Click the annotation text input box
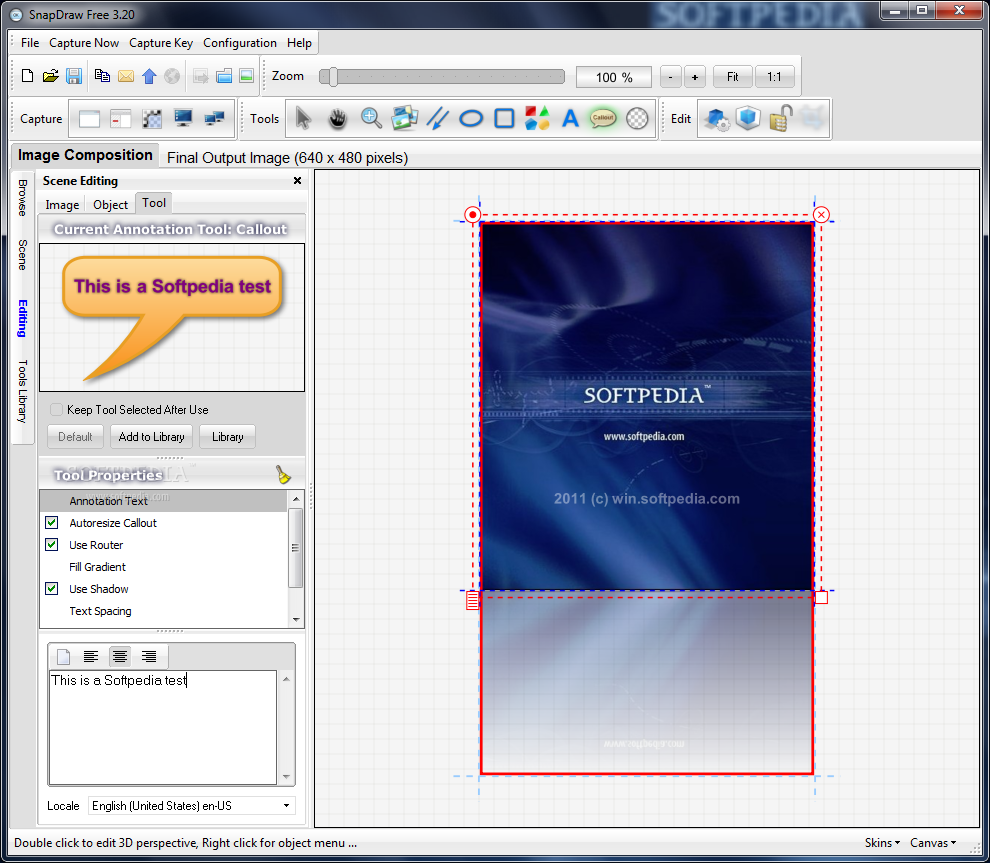The width and height of the screenshot is (990, 863). click(163, 727)
